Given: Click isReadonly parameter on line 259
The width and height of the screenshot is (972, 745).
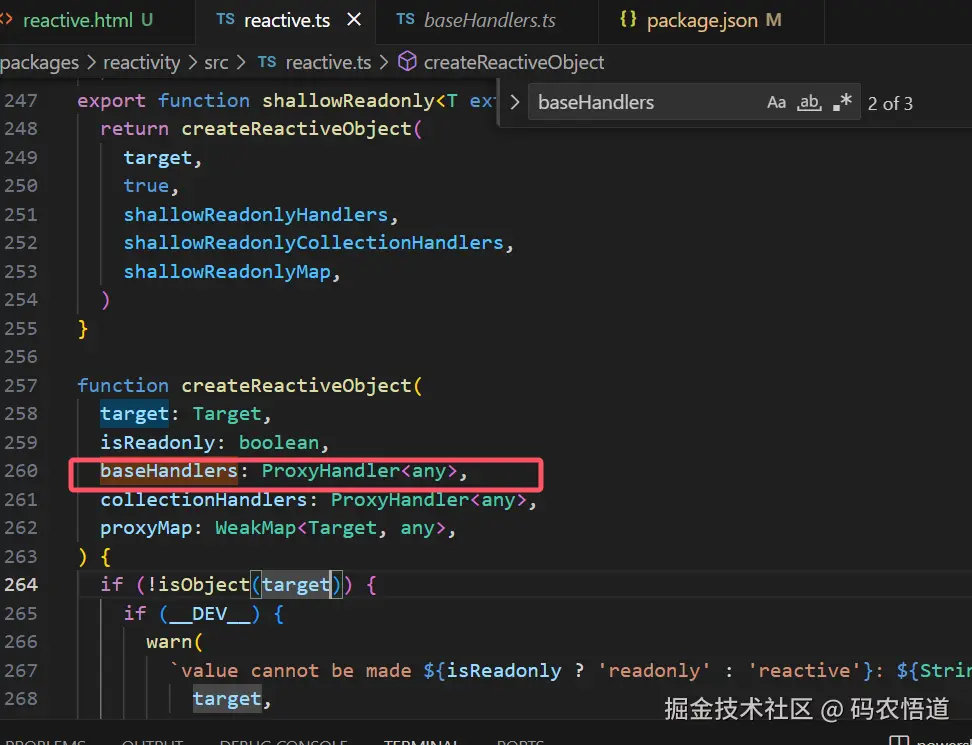Looking at the screenshot, I should click(157, 443).
